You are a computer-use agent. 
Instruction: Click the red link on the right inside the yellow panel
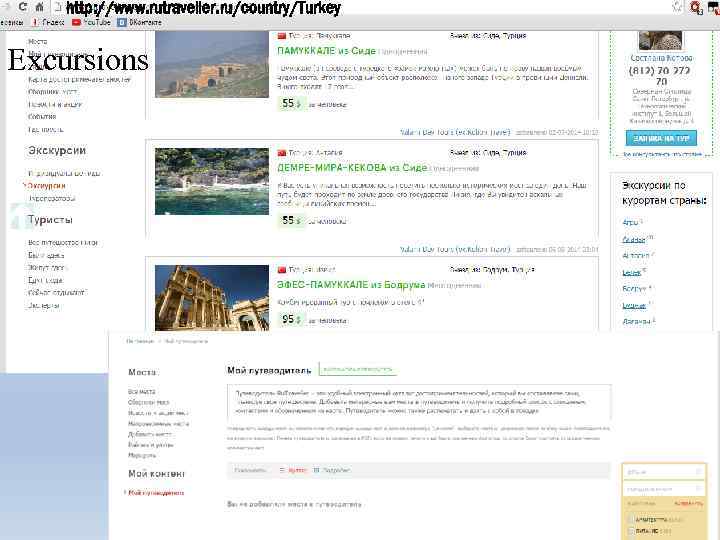688,504
